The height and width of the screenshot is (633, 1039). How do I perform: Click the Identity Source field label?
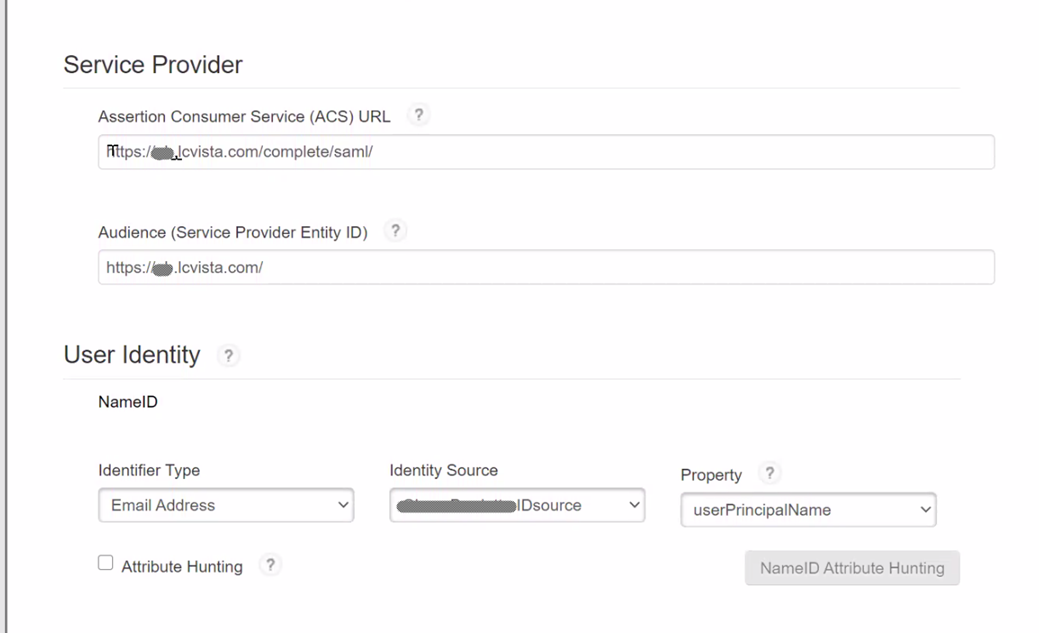click(x=443, y=470)
